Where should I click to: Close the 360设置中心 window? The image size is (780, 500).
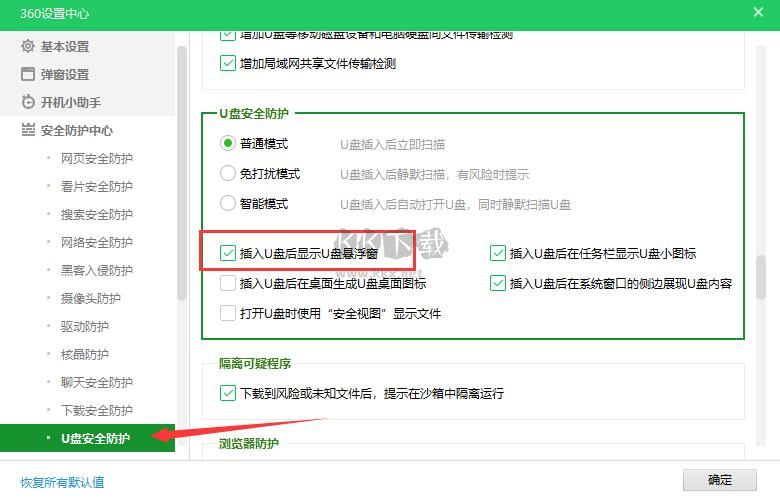(x=758, y=12)
